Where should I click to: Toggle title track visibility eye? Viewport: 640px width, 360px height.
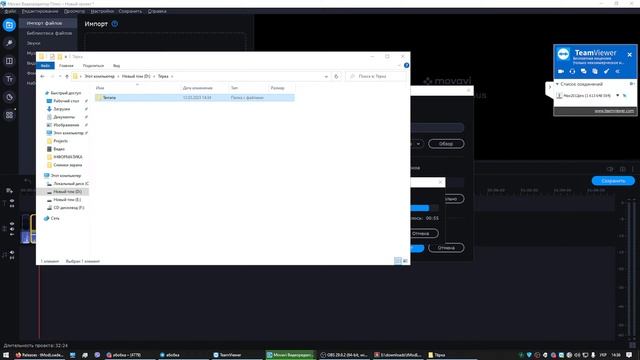[x=12, y=201]
